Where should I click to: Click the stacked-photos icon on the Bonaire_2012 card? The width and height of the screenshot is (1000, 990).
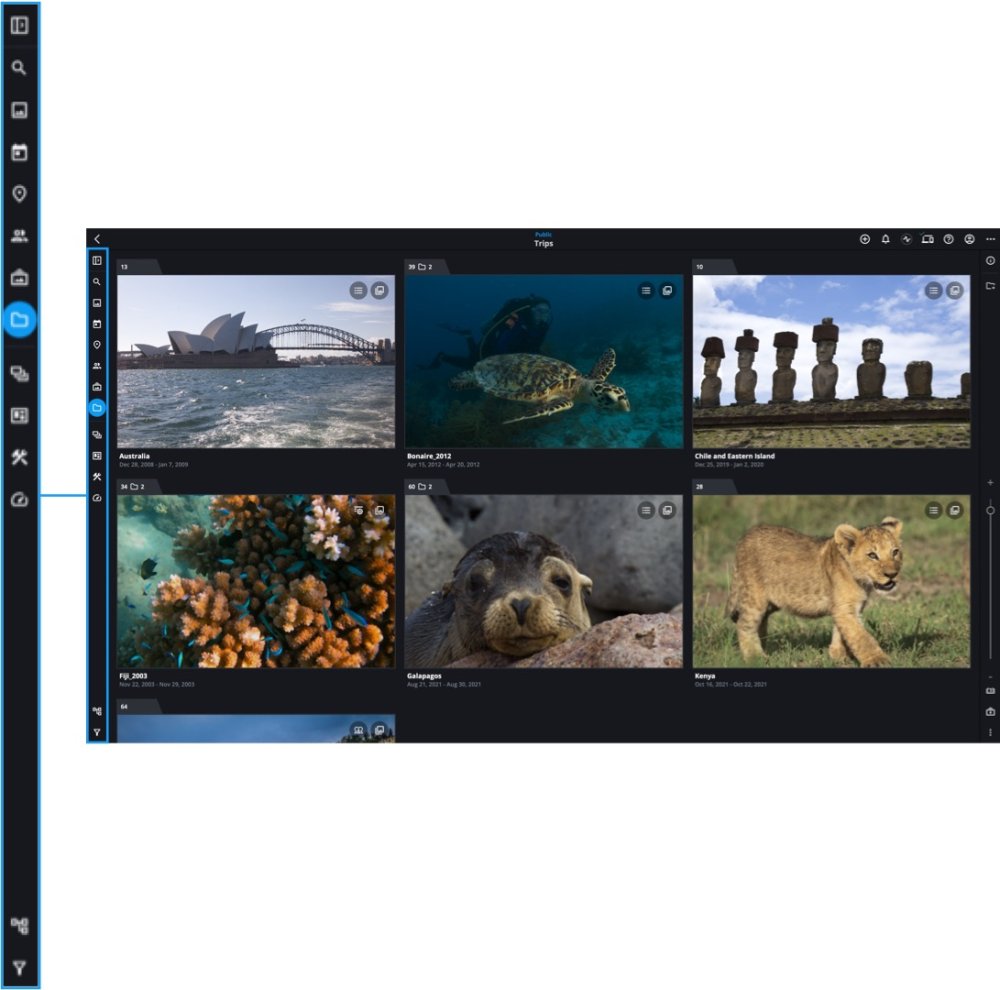coord(667,291)
